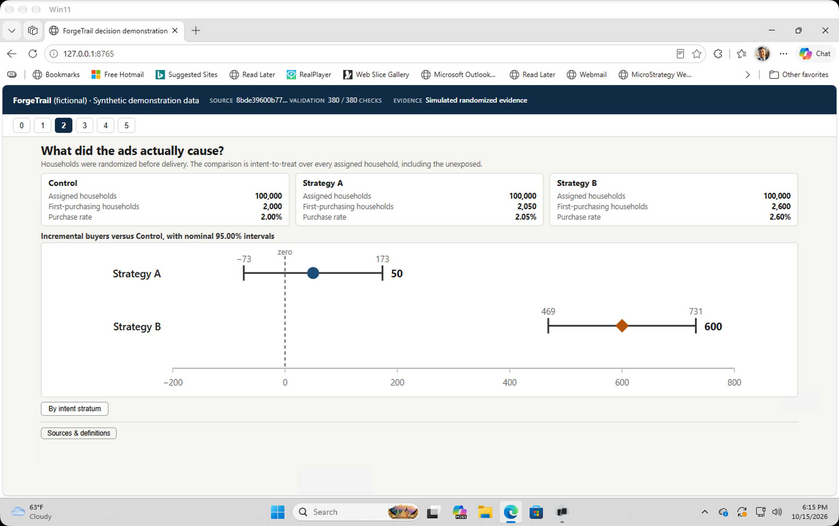Click Strategy B purchase rate 2.60% value

(x=780, y=217)
